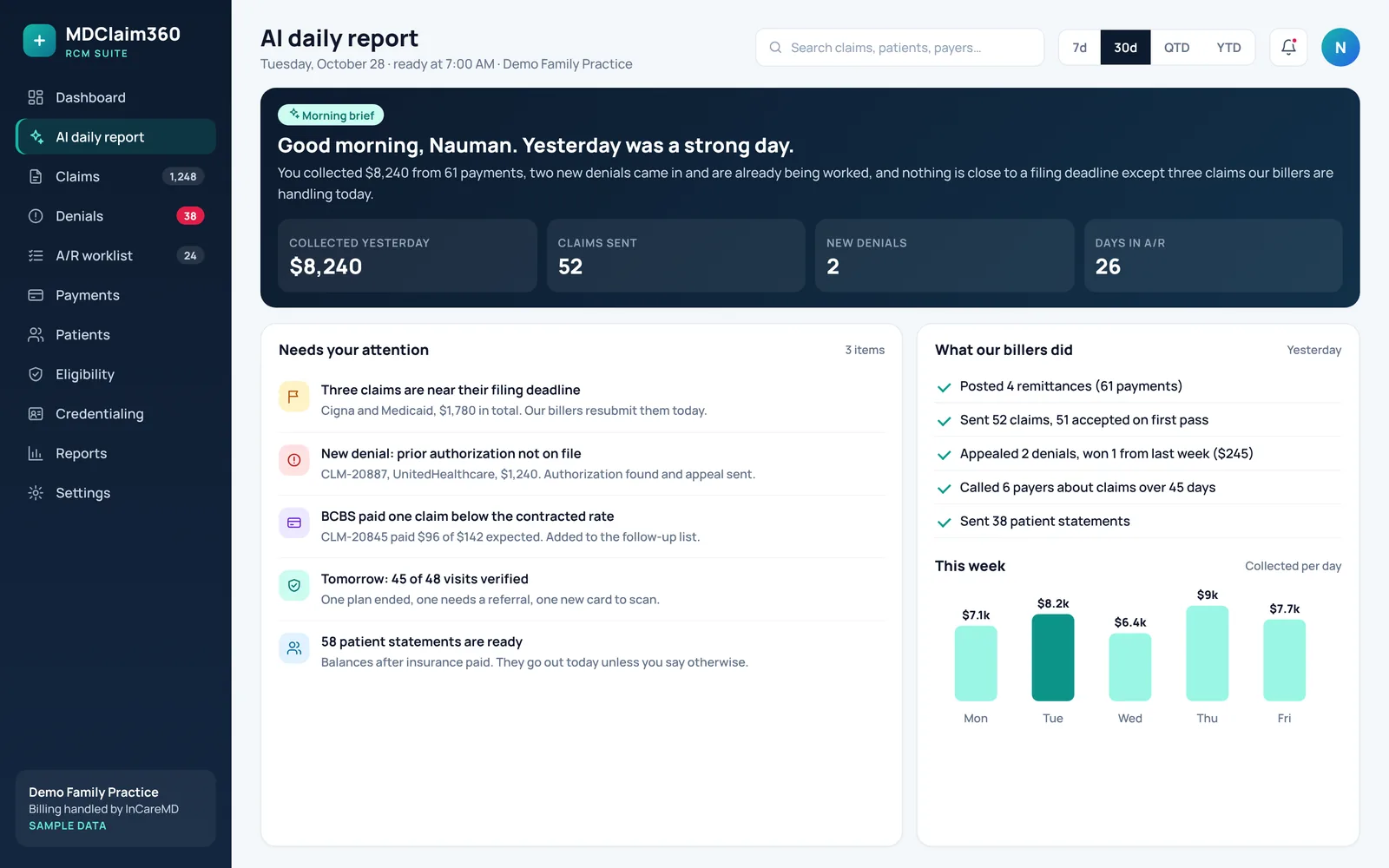Click the Morning brief badge
Viewport: 1389px width, 868px height.
tap(331, 115)
